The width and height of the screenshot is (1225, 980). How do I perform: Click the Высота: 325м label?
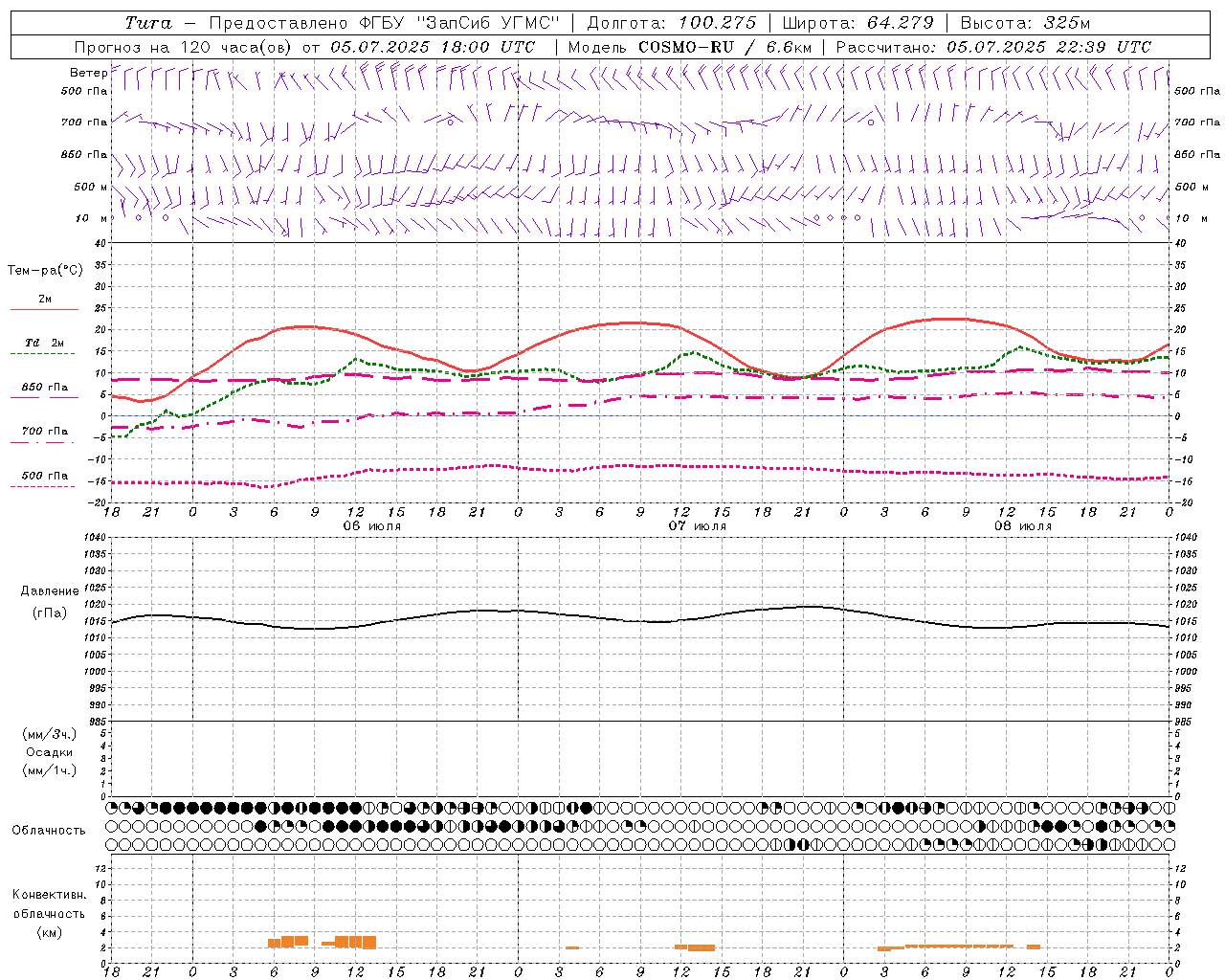pyautogui.click(x=1025, y=23)
